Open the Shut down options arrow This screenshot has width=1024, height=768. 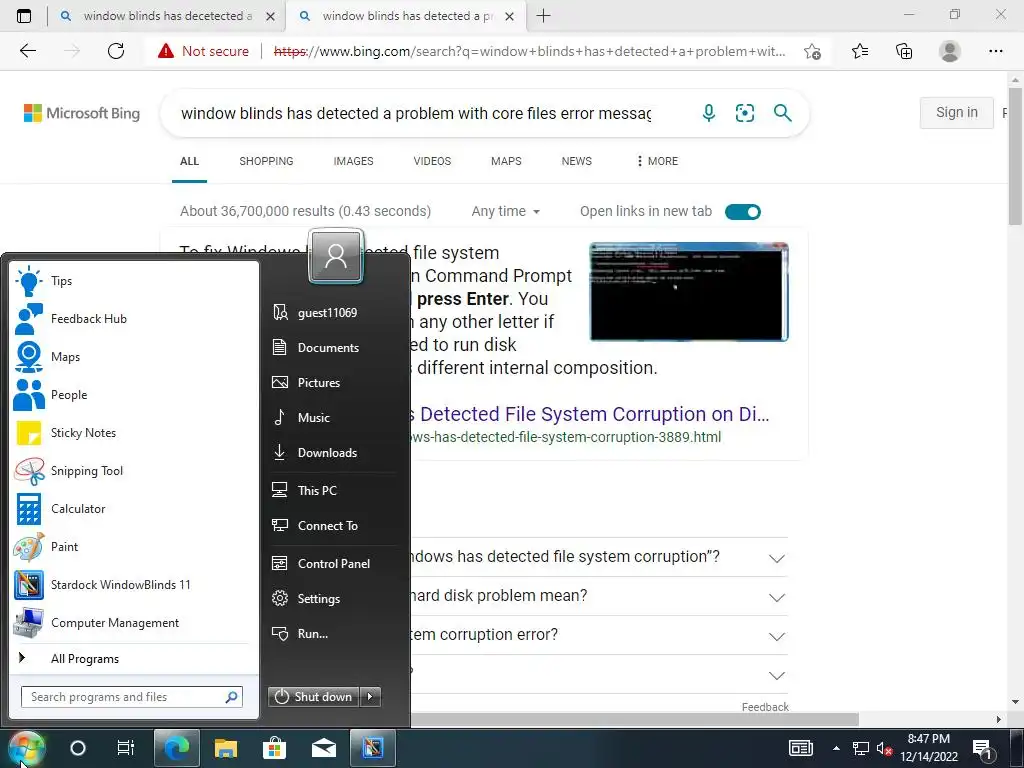coord(370,697)
